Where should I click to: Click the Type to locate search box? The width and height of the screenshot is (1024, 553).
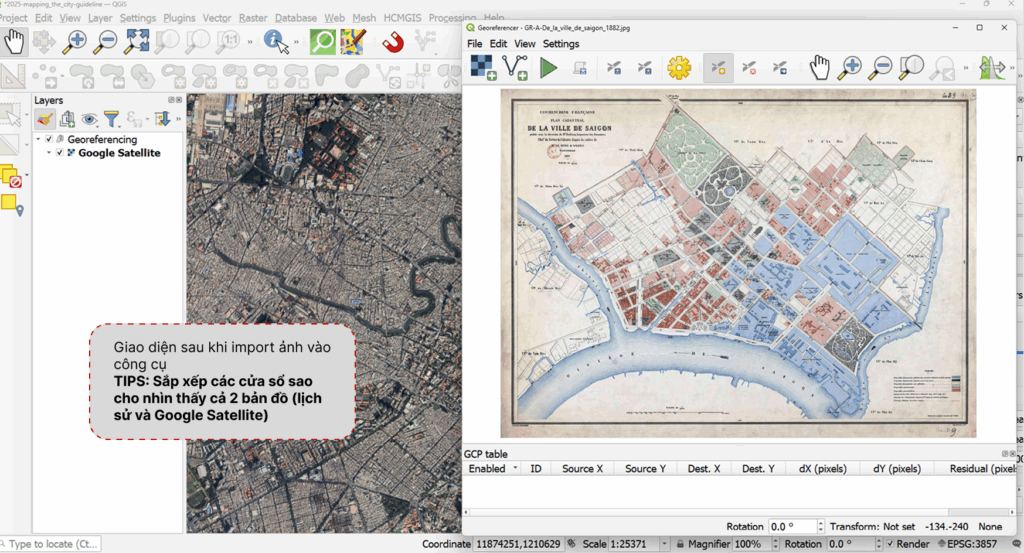pyautogui.click(x=52, y=544)
